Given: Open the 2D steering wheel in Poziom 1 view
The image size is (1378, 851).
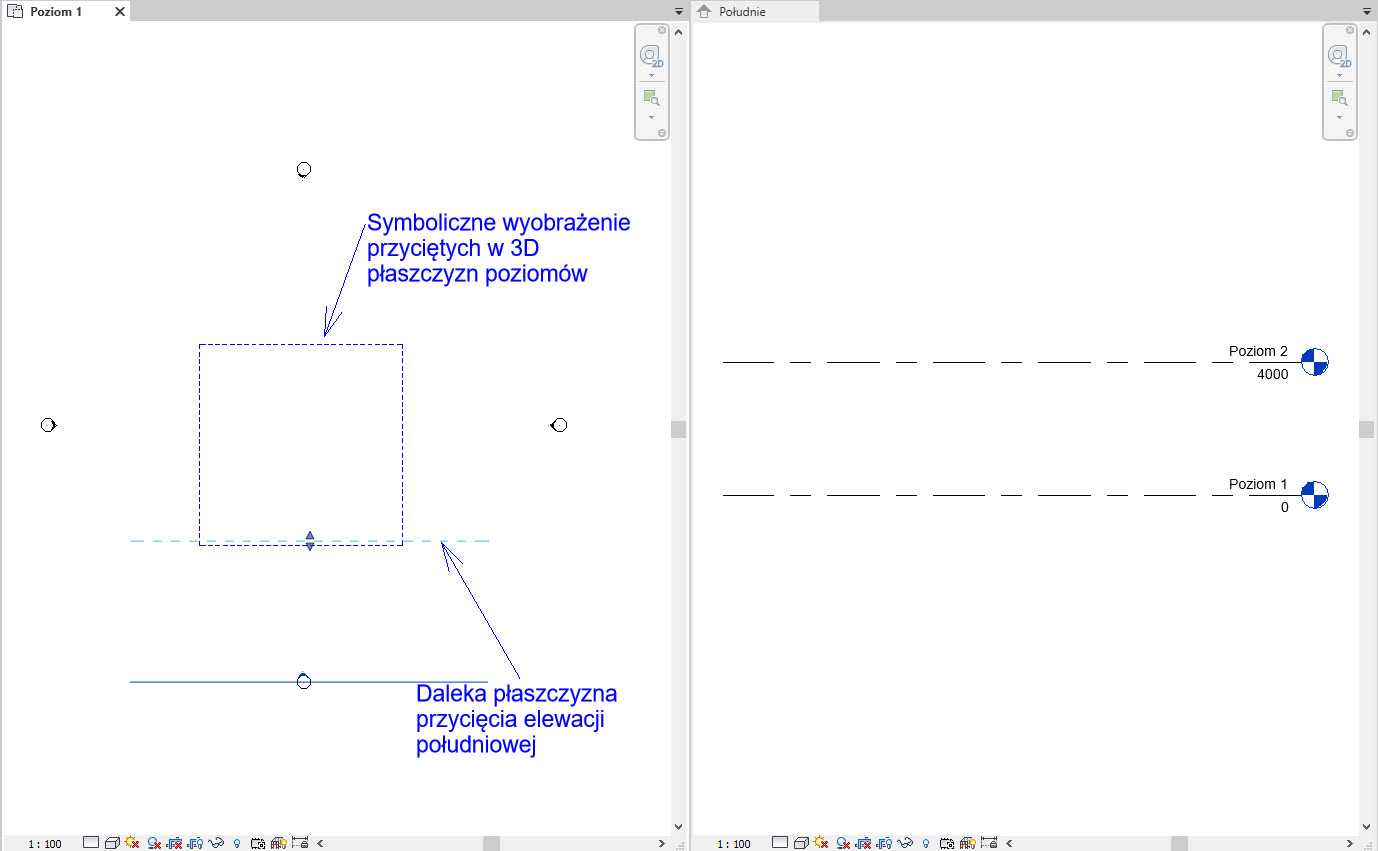Looking at the screenshot, I should 651,56.
